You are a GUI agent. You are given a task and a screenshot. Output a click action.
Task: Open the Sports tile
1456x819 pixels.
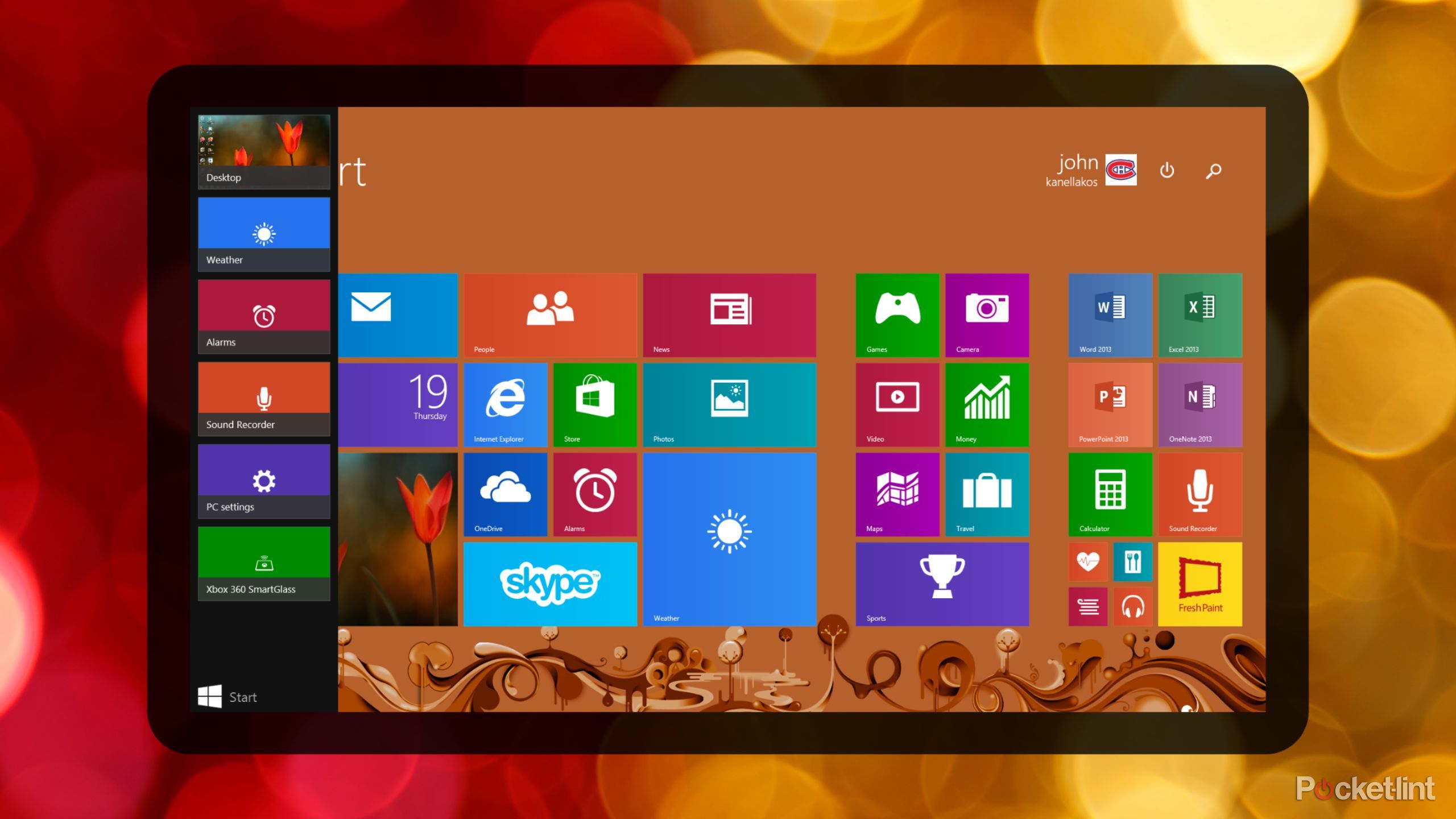[942, 584]
